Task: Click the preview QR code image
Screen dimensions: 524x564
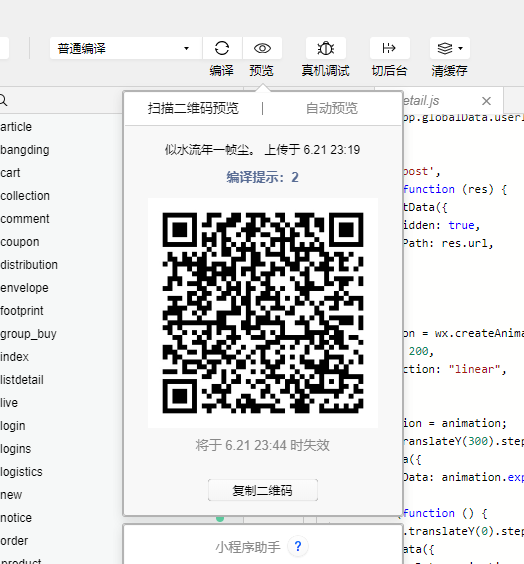Action: pos(263,313)
